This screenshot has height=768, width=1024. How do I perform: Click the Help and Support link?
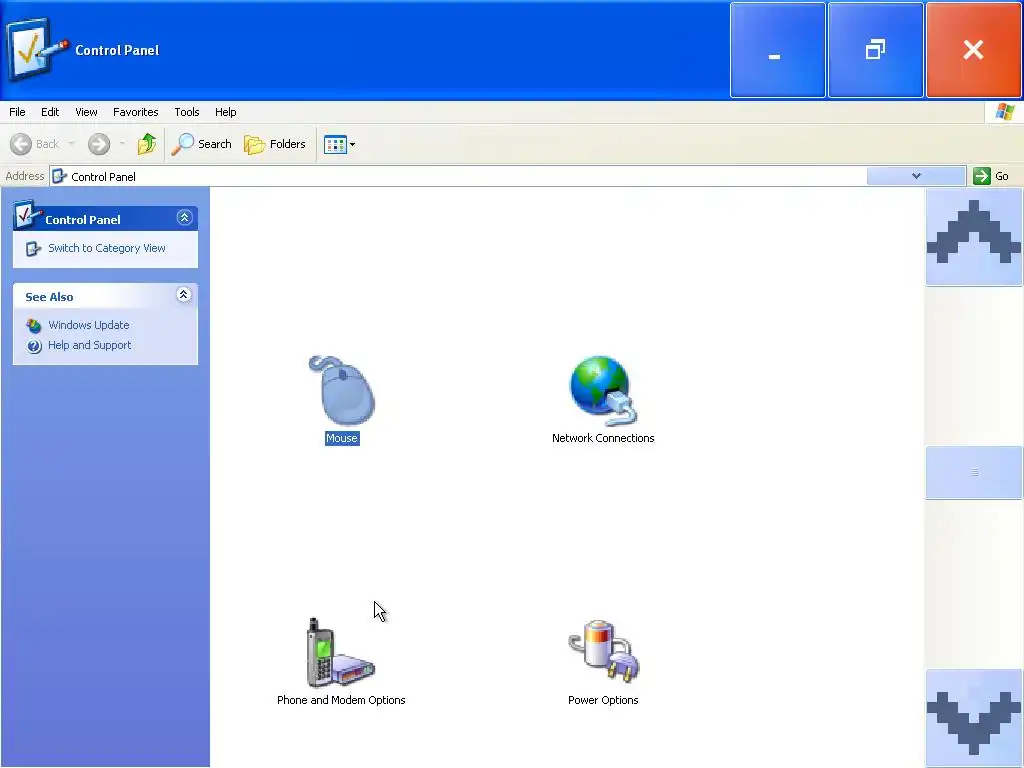89,345
